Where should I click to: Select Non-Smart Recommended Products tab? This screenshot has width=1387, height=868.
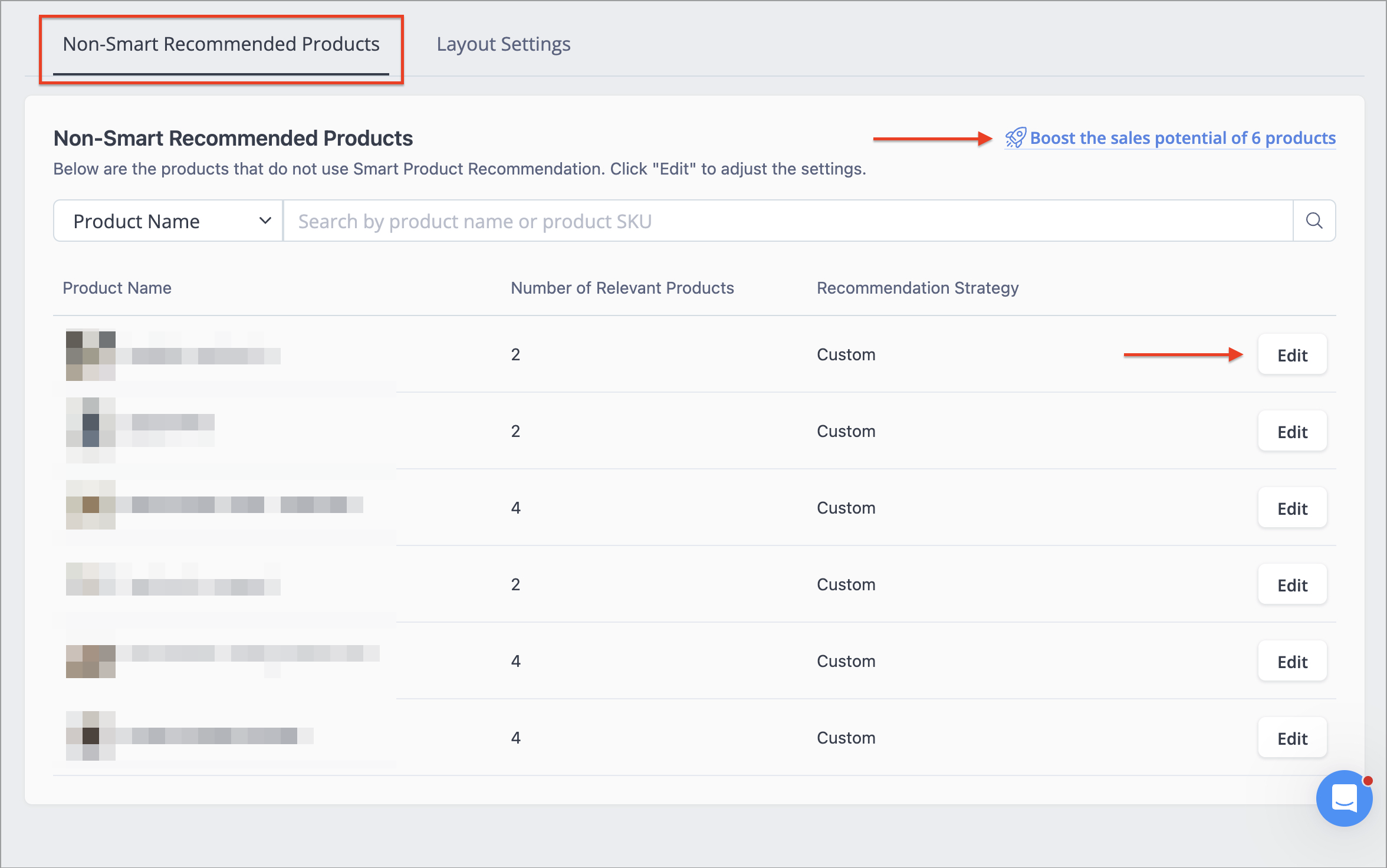[221, 44]
